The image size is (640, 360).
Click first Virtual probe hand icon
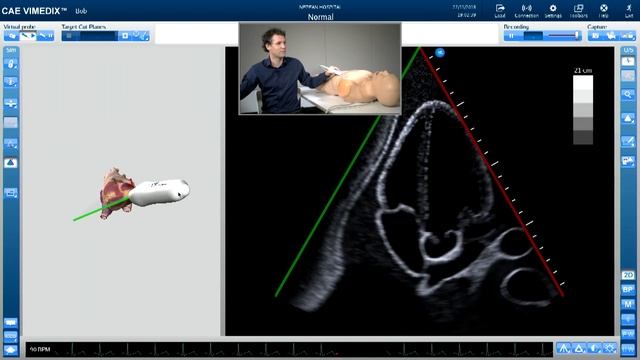coord(11,36)
